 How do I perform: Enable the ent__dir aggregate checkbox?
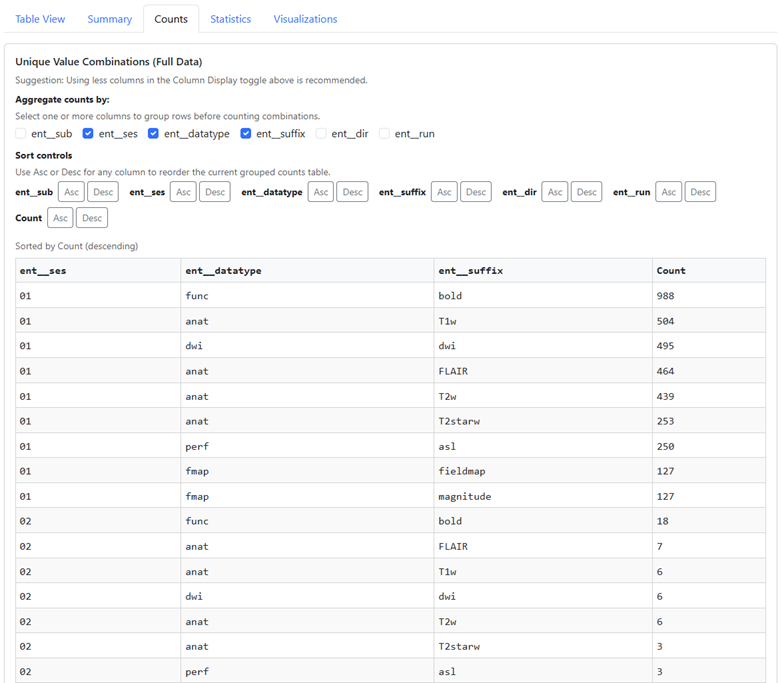pos(321,133)
